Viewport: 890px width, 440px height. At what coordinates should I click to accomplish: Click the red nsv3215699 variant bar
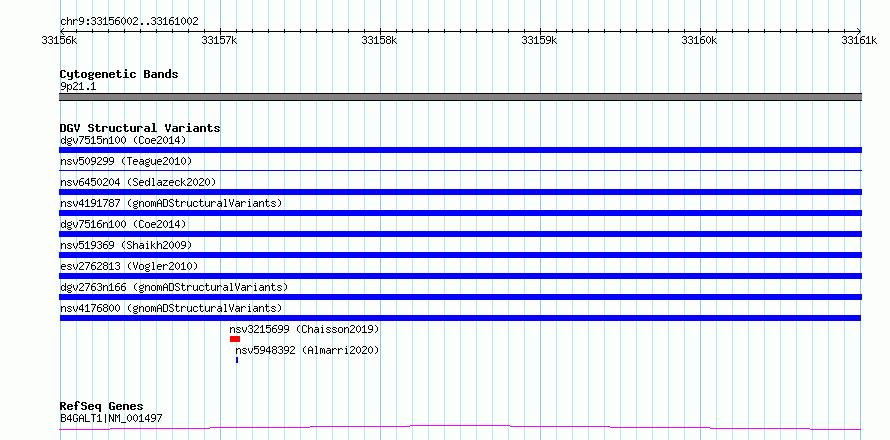tap(235, 339)
